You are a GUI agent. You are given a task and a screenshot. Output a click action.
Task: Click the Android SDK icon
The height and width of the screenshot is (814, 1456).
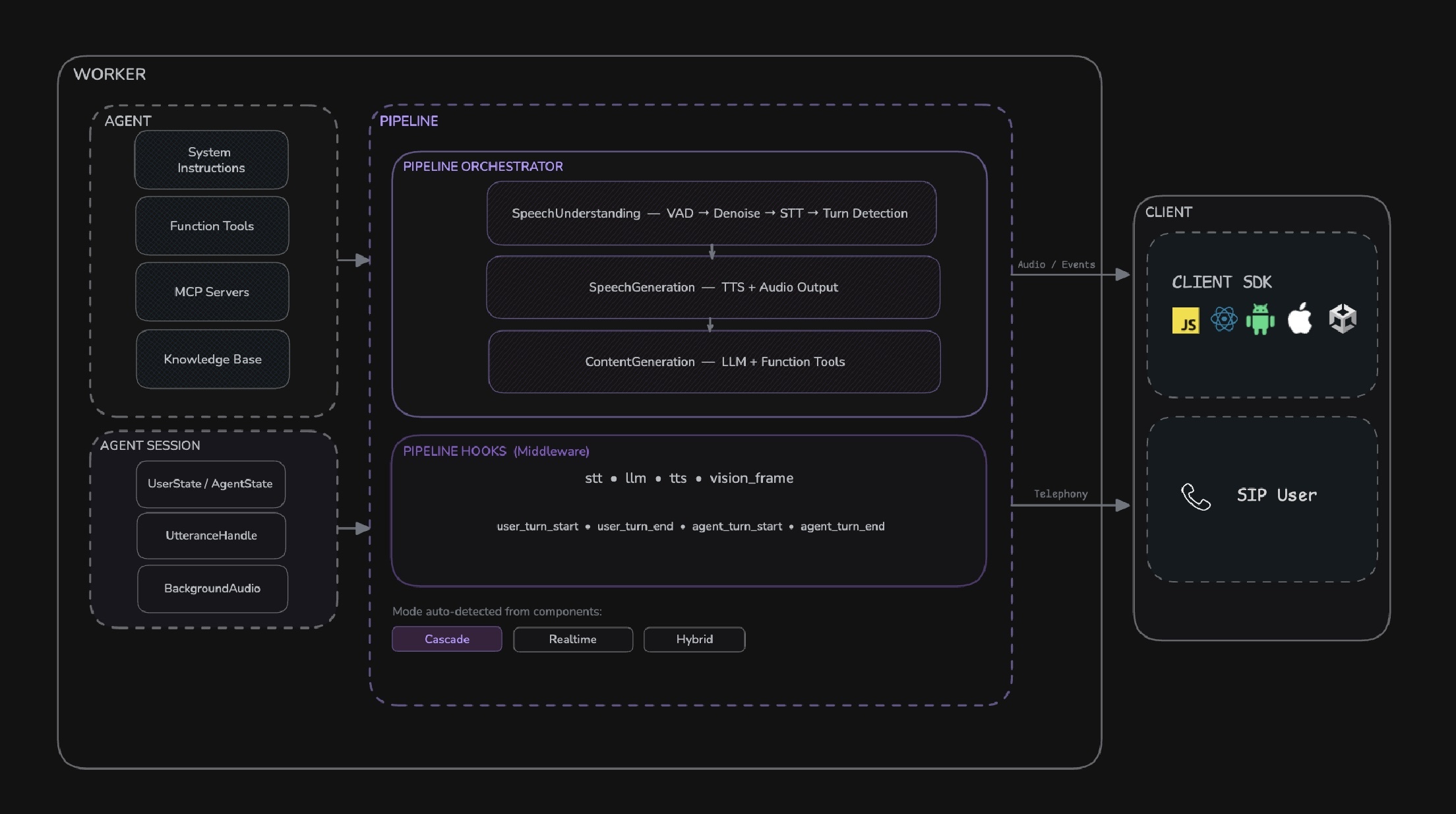1260,319
